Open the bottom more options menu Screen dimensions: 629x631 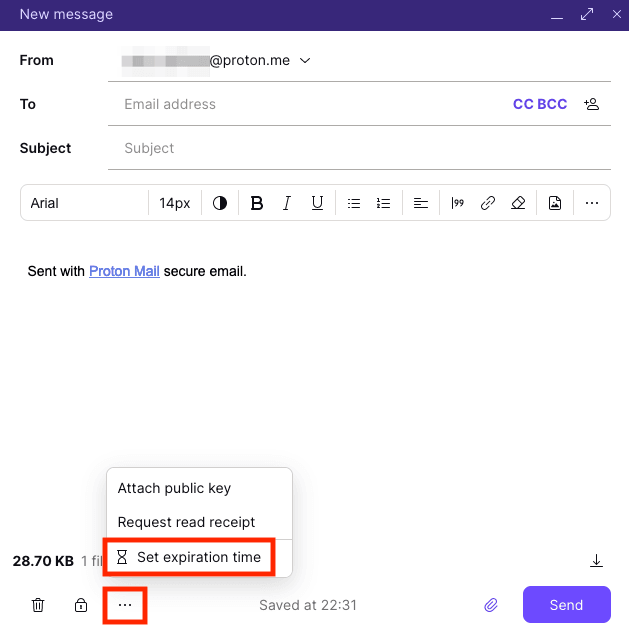pos(125,605)
